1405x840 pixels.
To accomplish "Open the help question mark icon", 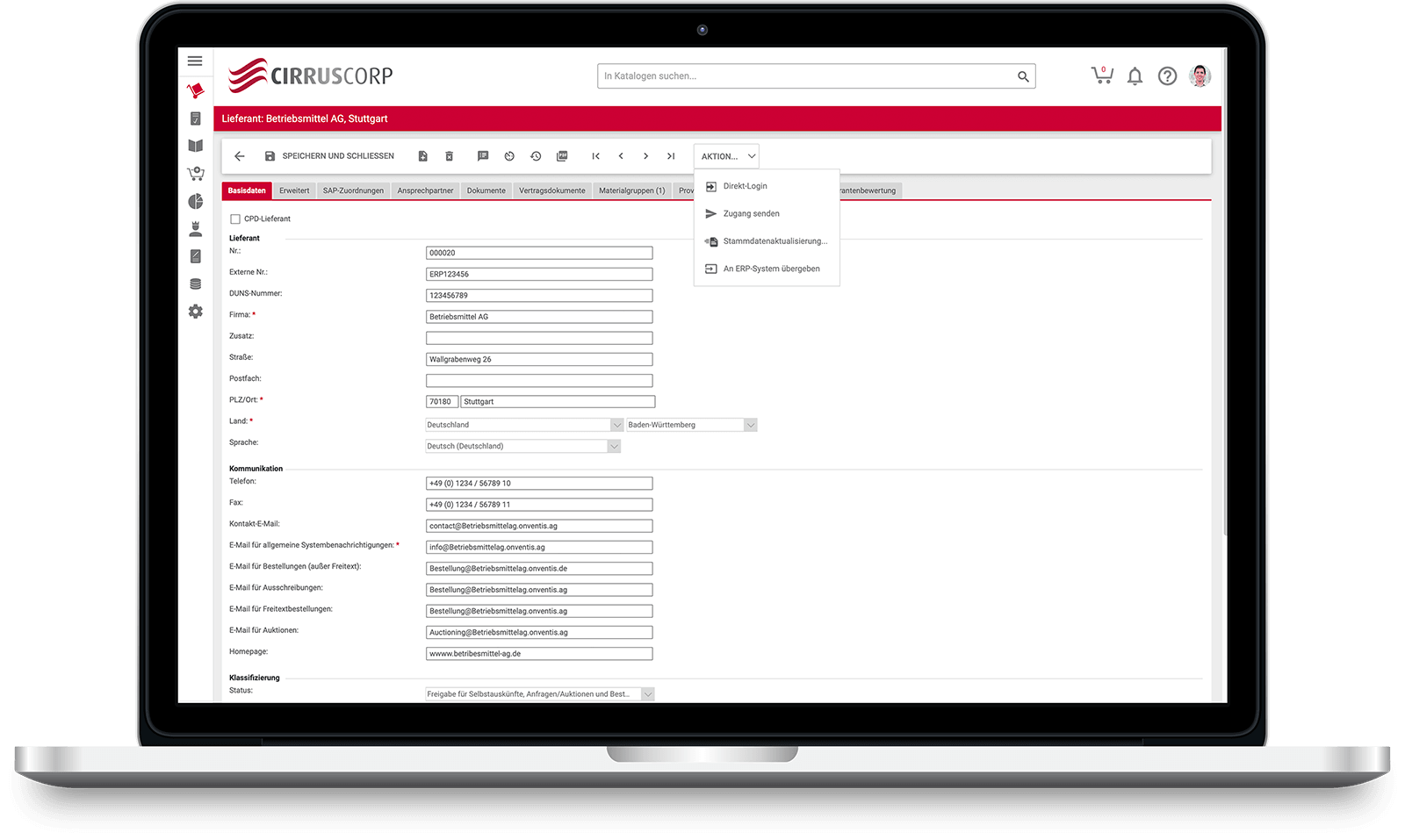I will pyautogui.click(x=1167, y=76).
